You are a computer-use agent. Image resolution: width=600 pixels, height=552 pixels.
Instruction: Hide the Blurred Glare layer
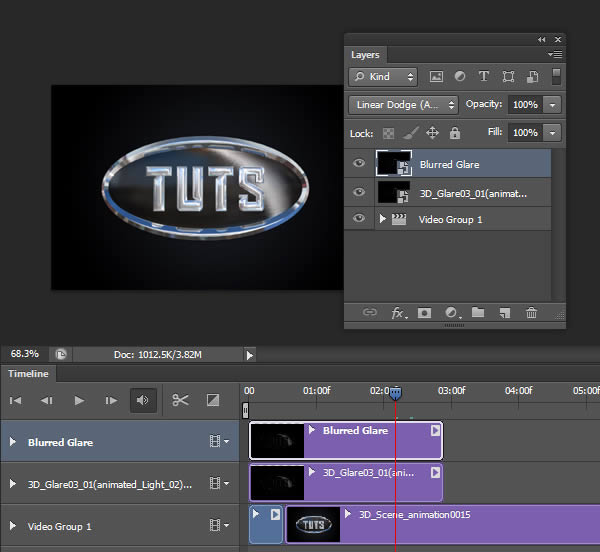[x=359, y=163]
